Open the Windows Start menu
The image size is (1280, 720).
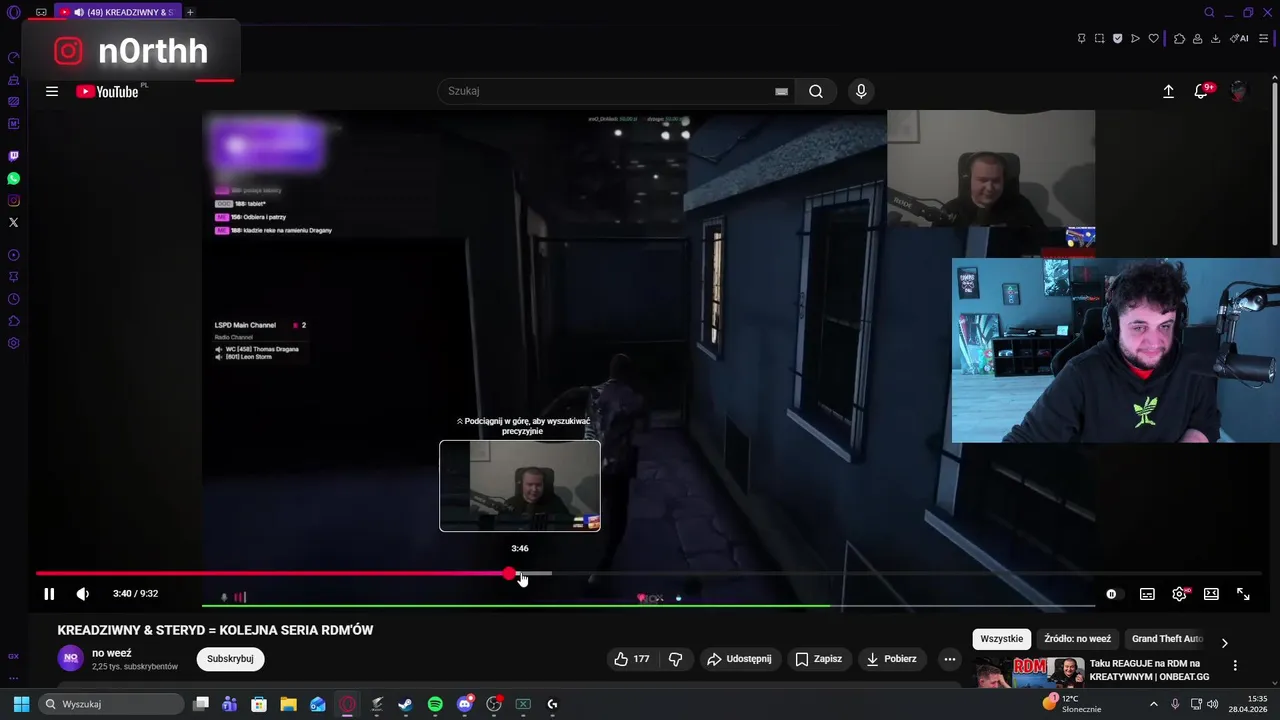[21, 704]
